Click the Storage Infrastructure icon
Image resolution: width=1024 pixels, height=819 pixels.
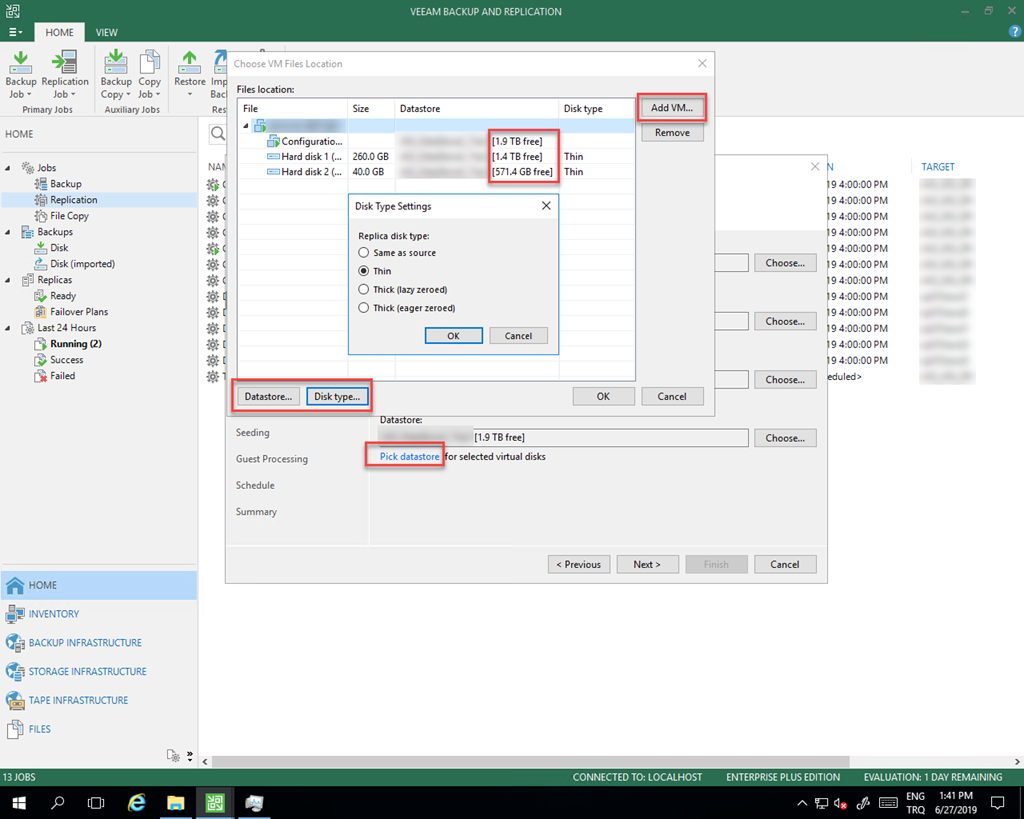pos(15,671)
